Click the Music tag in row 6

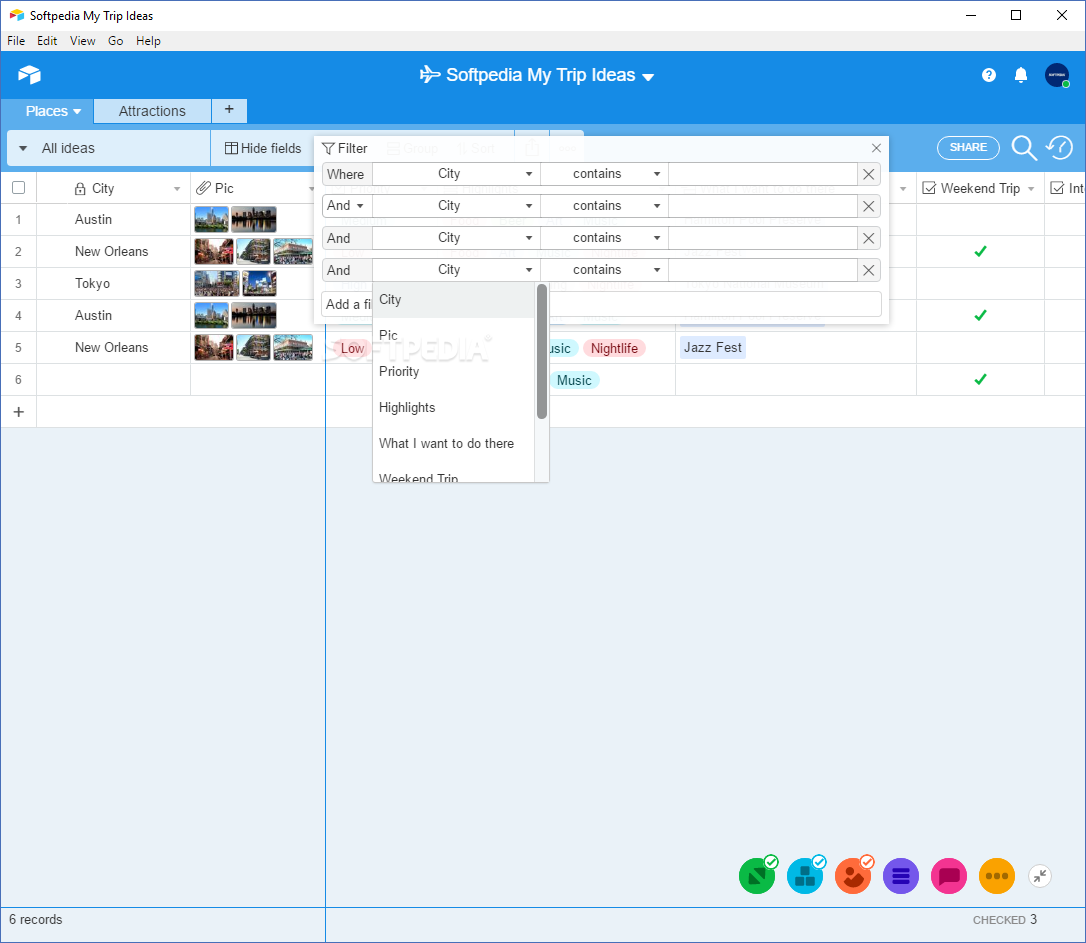574,380
